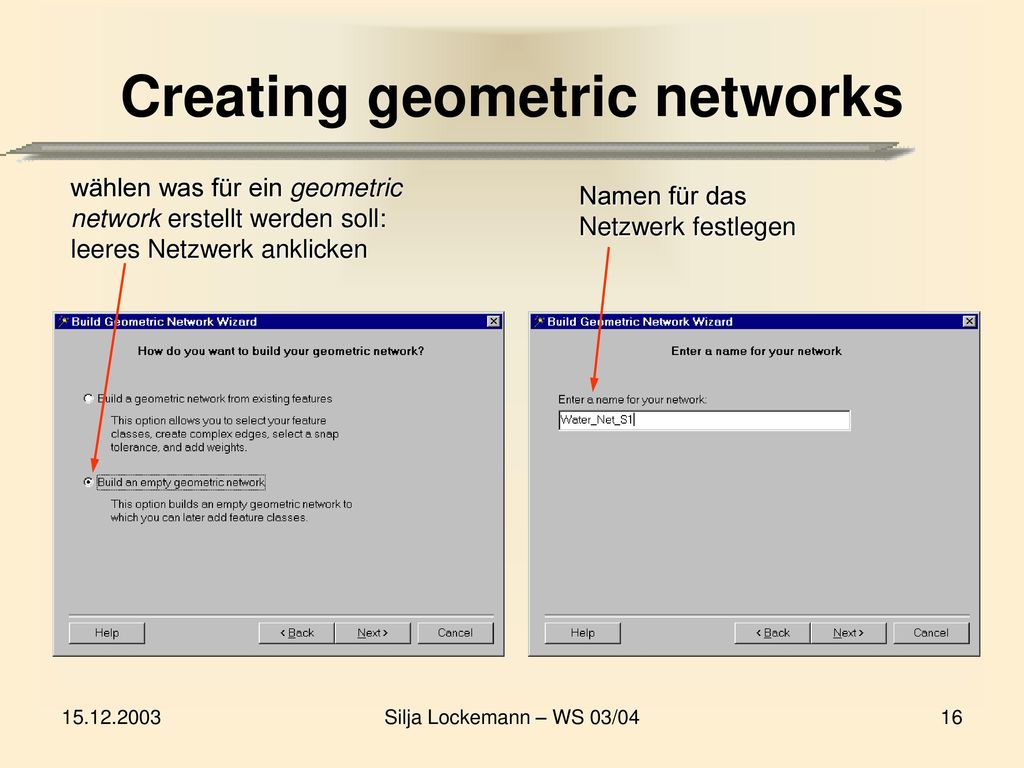Click the network name input field

point(704,420)
